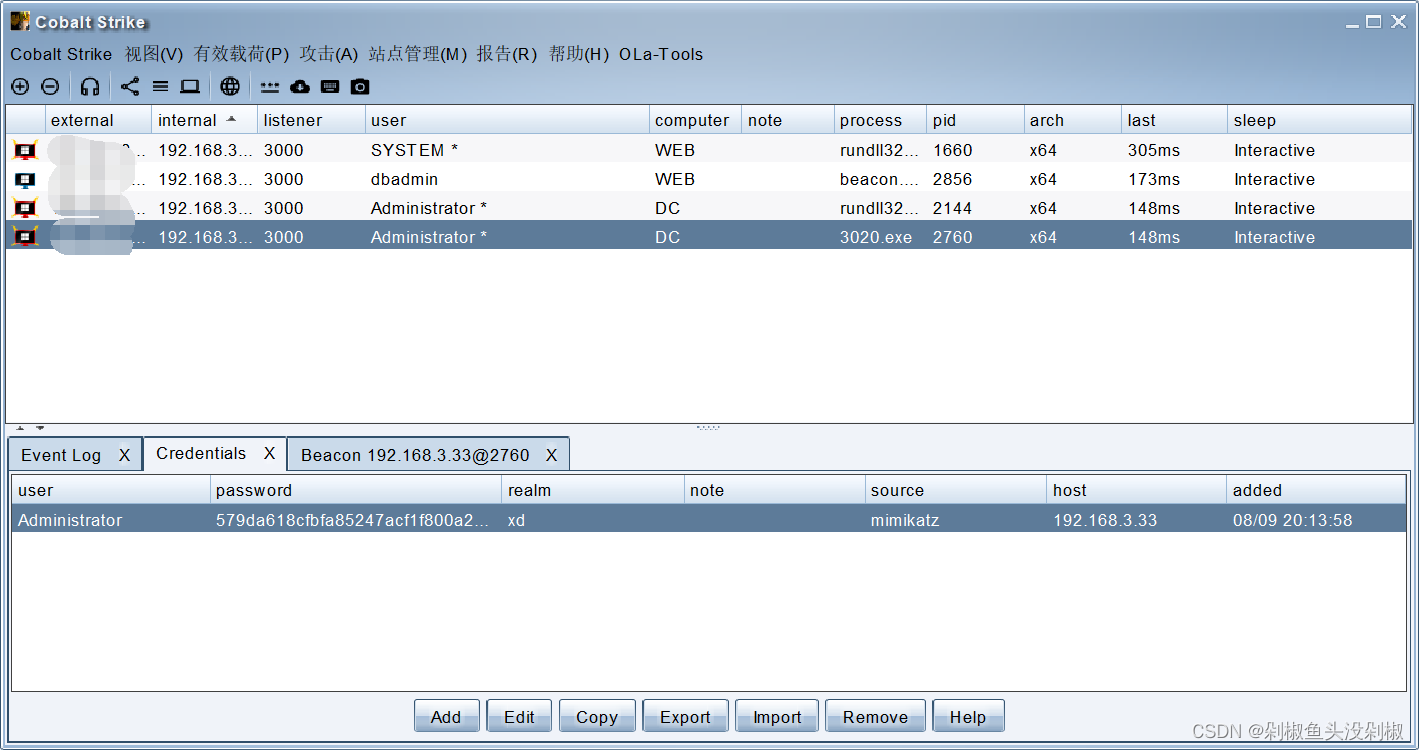Click the panel split divider handle
This screenshot has height=750, width=1419.
[x=708, y=428]
